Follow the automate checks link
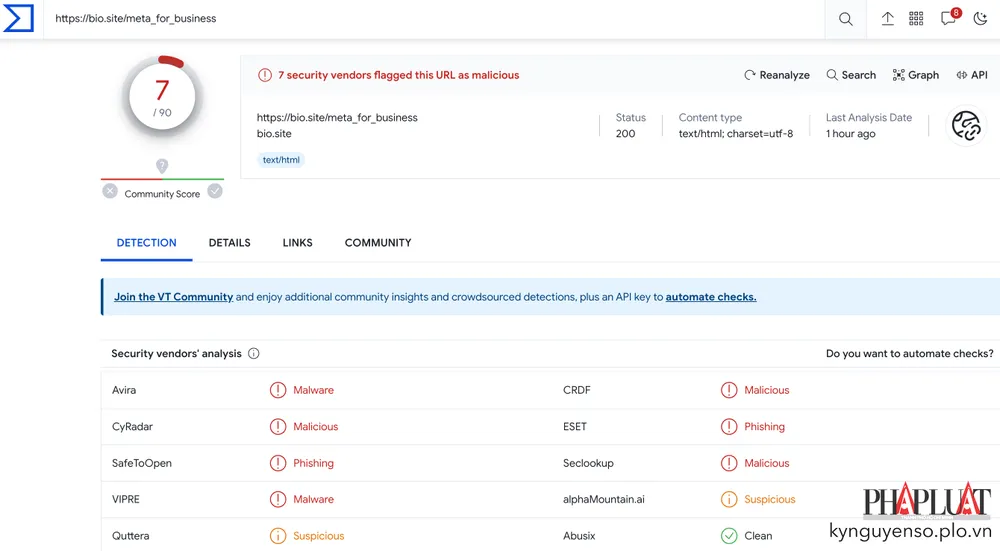1000x551 pixels. point(711,297)
